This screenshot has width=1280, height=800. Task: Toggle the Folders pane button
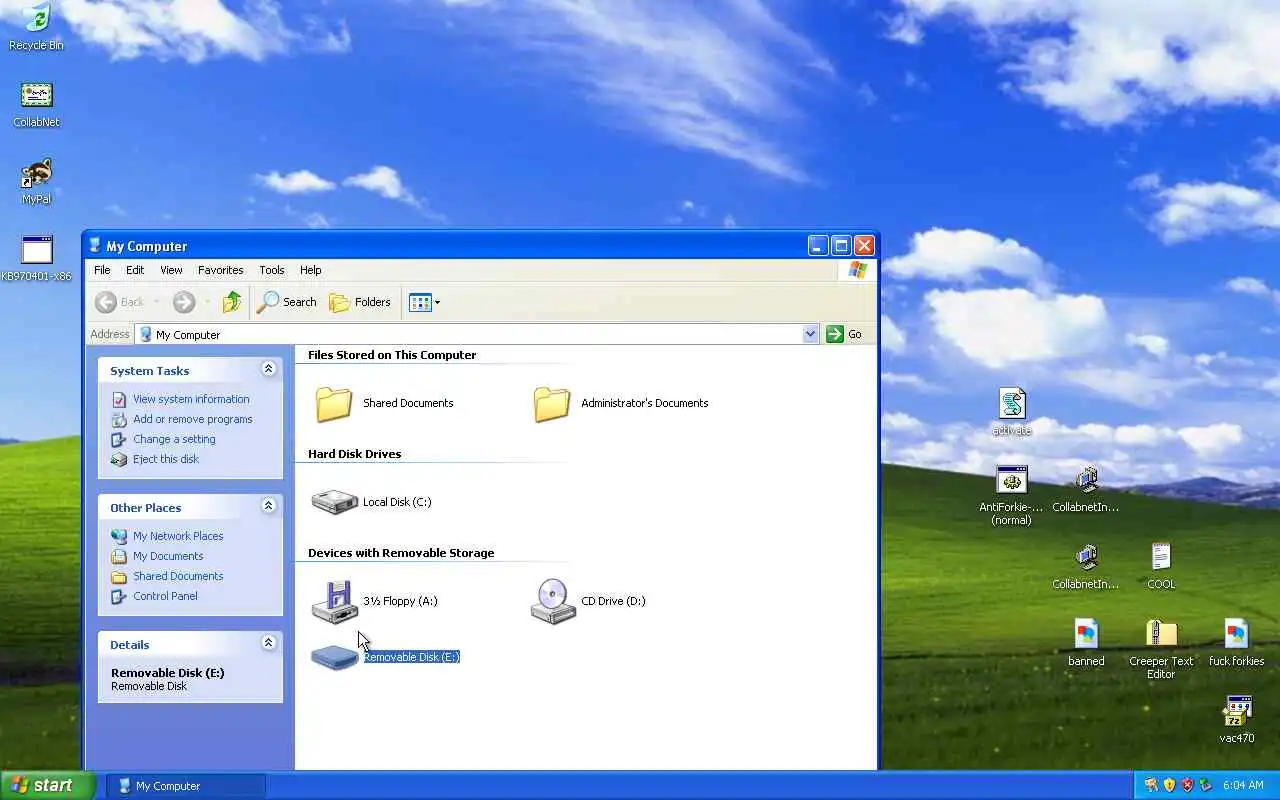[360, 302]
